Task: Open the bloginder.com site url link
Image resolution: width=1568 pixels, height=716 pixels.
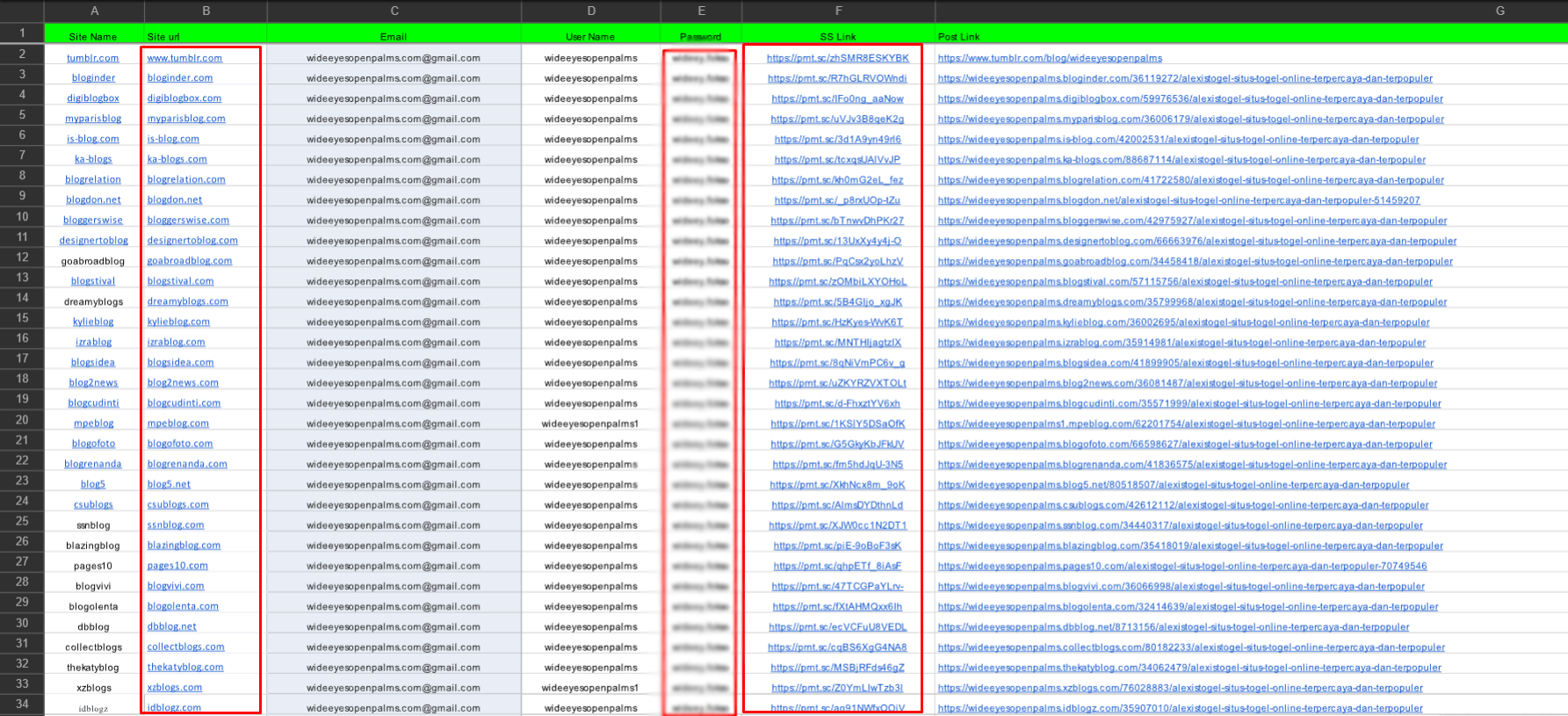Action: pos(180,78)
